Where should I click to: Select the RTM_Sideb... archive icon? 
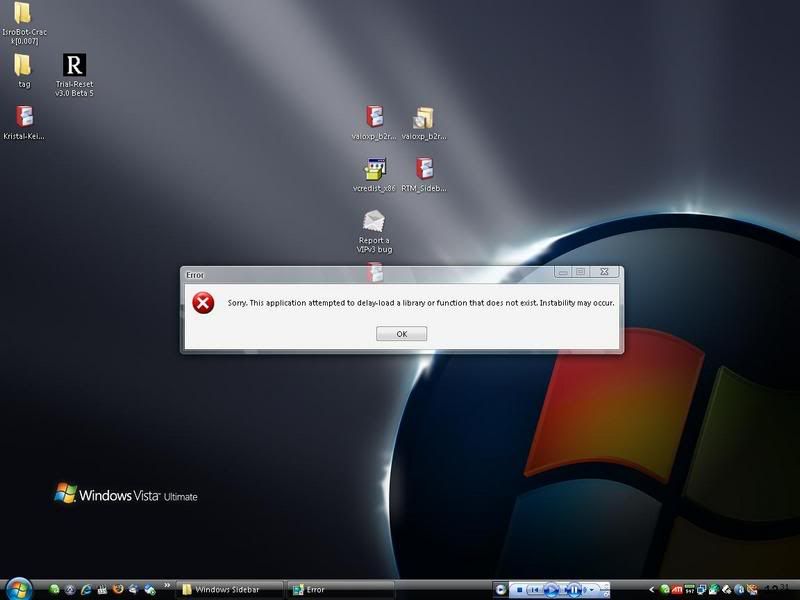pyautogui.click(x=423, y=168)
